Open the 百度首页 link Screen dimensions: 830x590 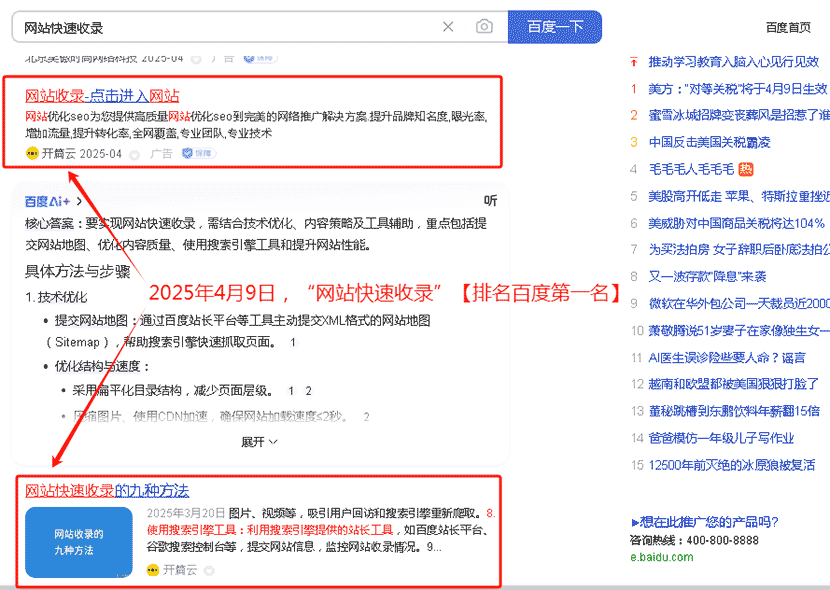(788, 27)
